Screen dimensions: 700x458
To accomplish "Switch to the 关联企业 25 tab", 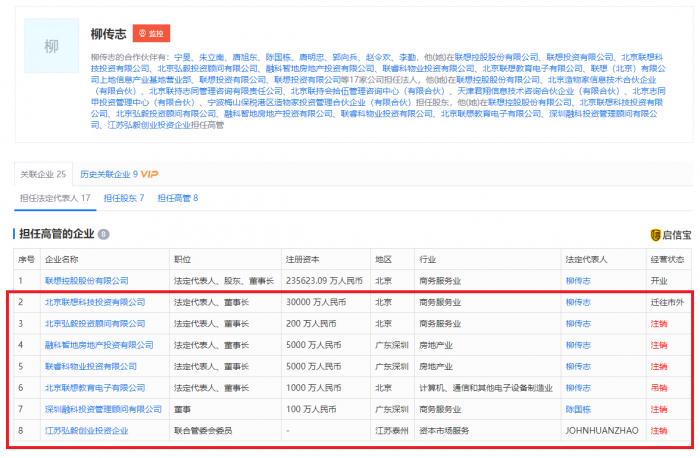I will [x=44, y=174].
